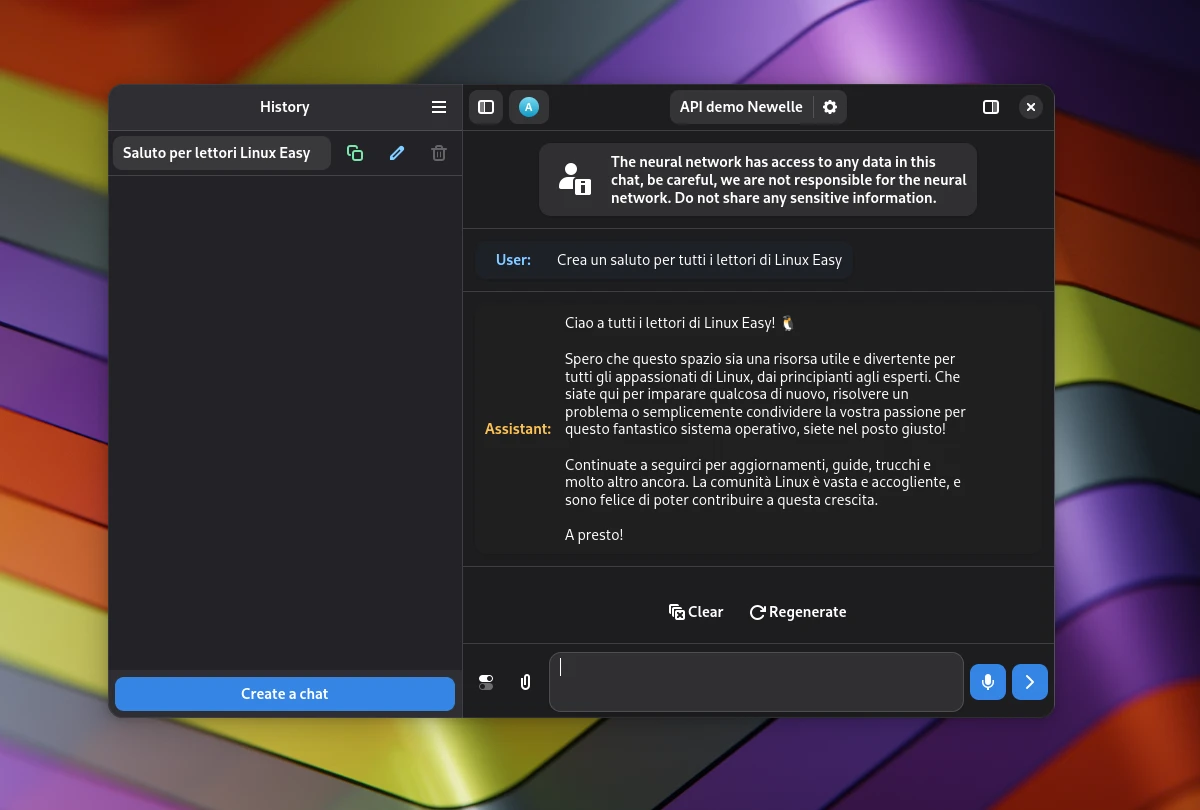1200x810 pixels.
Task: Open the History hamburger menu
Action: tap(439, 107)
